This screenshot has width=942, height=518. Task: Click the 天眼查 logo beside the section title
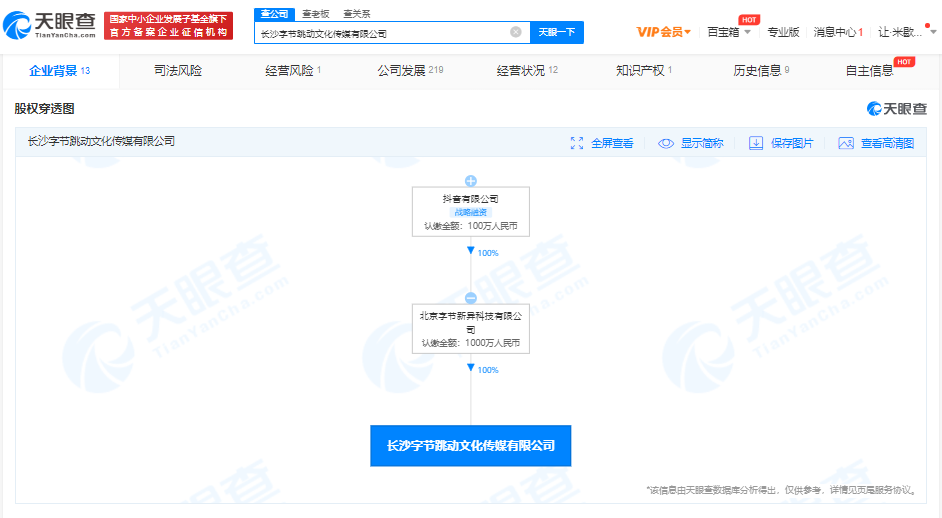897,109
